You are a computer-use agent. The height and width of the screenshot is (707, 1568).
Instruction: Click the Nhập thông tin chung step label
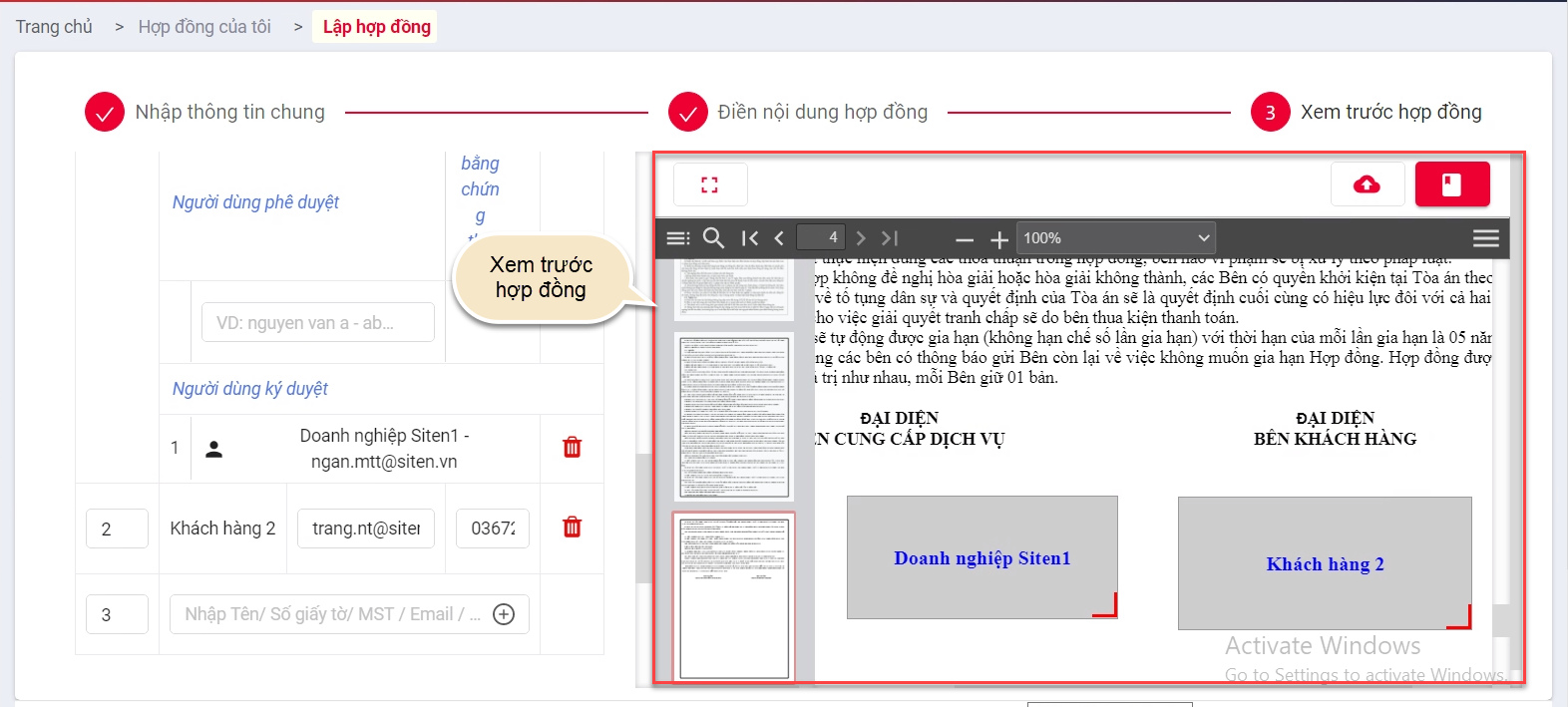pyautogui.click(x=230, y=113)
